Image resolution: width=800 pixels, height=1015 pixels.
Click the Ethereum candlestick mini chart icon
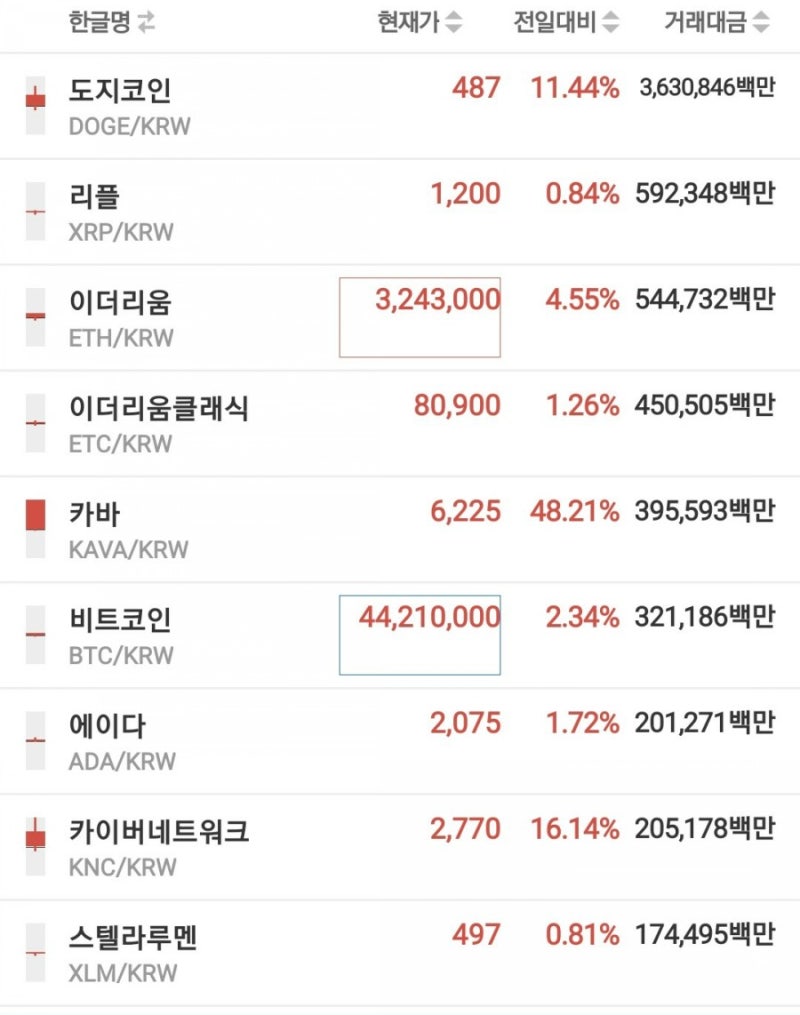(36, 317)
